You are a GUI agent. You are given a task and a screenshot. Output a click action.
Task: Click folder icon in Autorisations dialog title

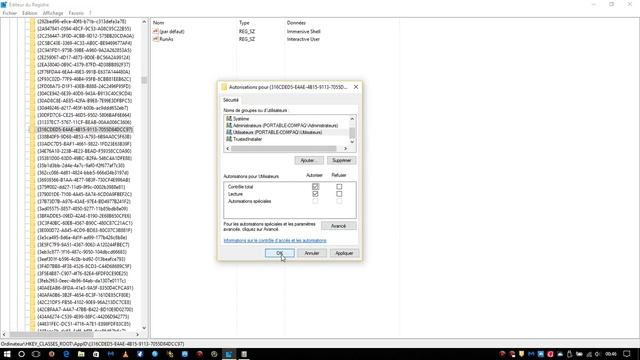224,87
